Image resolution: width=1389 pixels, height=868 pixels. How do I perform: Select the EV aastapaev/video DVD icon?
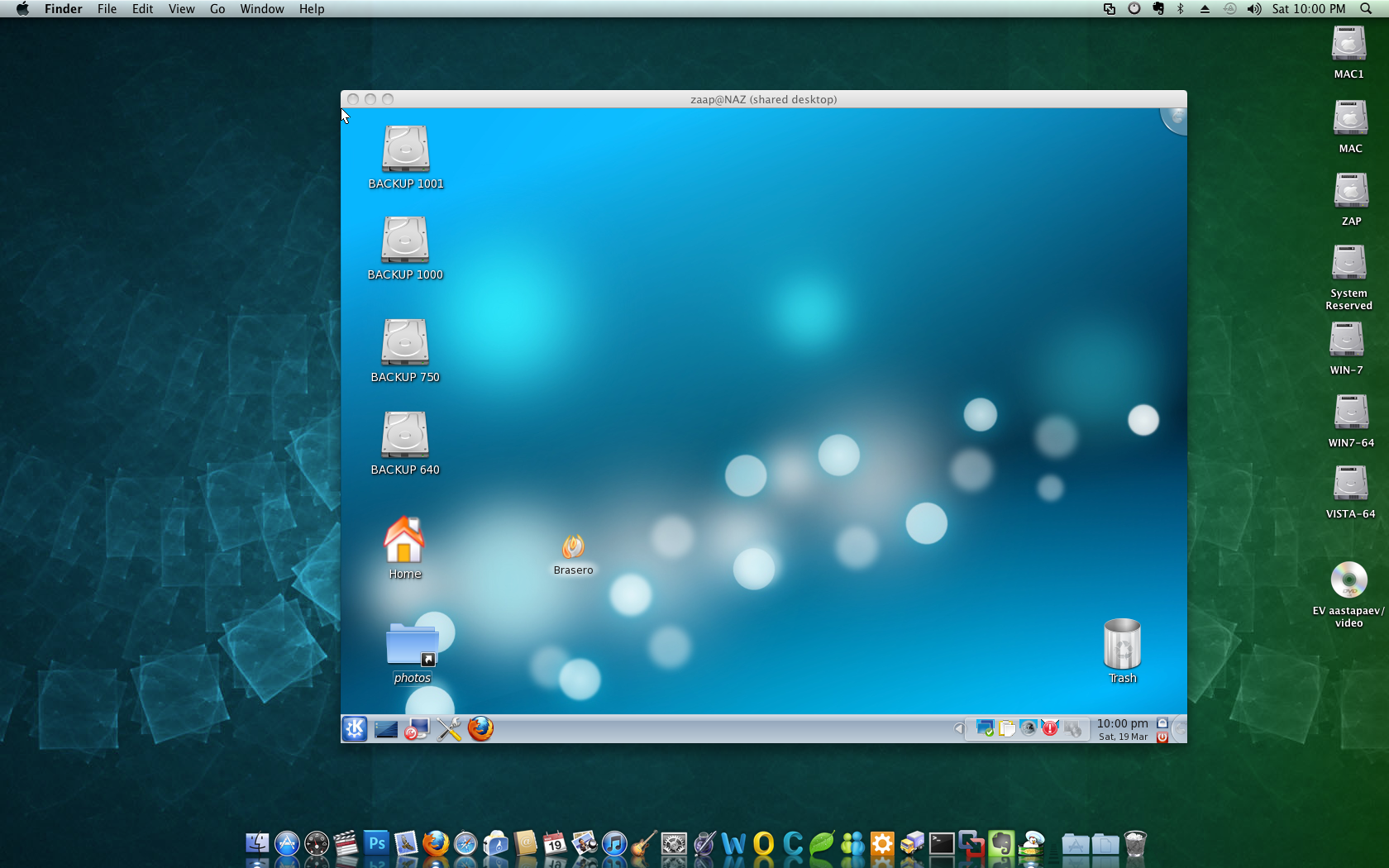[1348, 594]
